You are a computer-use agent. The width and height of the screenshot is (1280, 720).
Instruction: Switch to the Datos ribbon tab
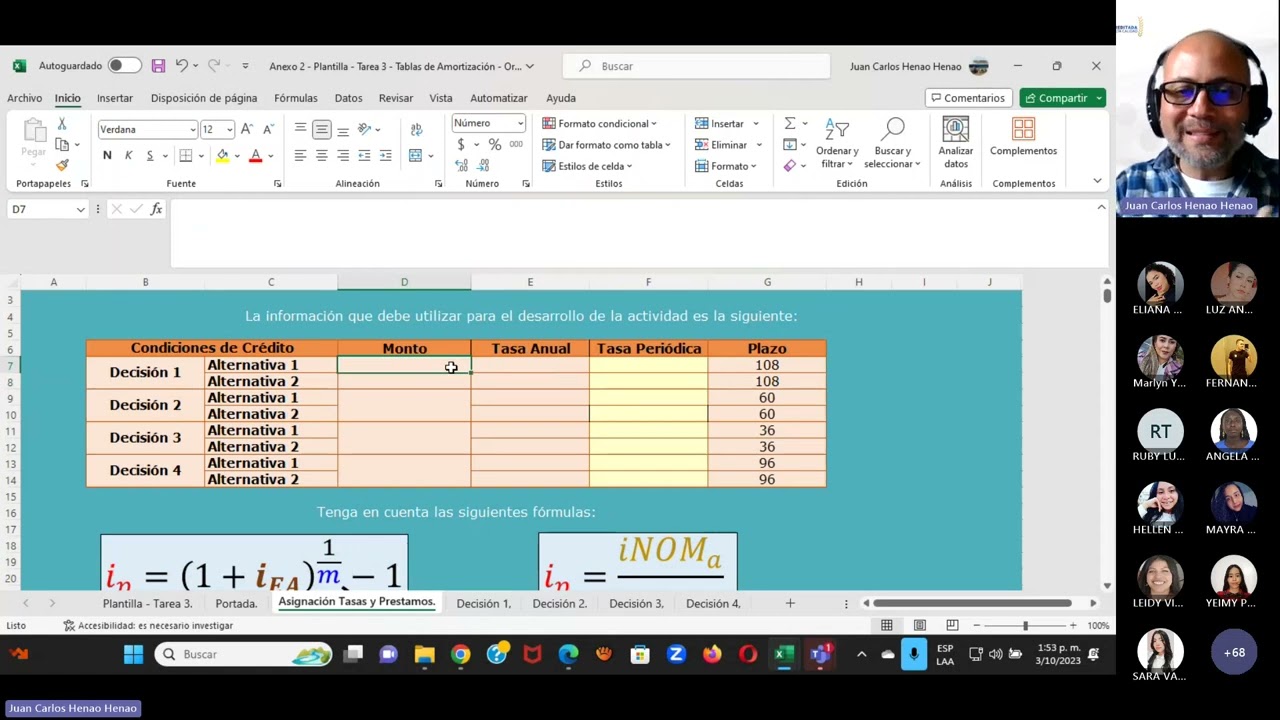tap(348, 98)
